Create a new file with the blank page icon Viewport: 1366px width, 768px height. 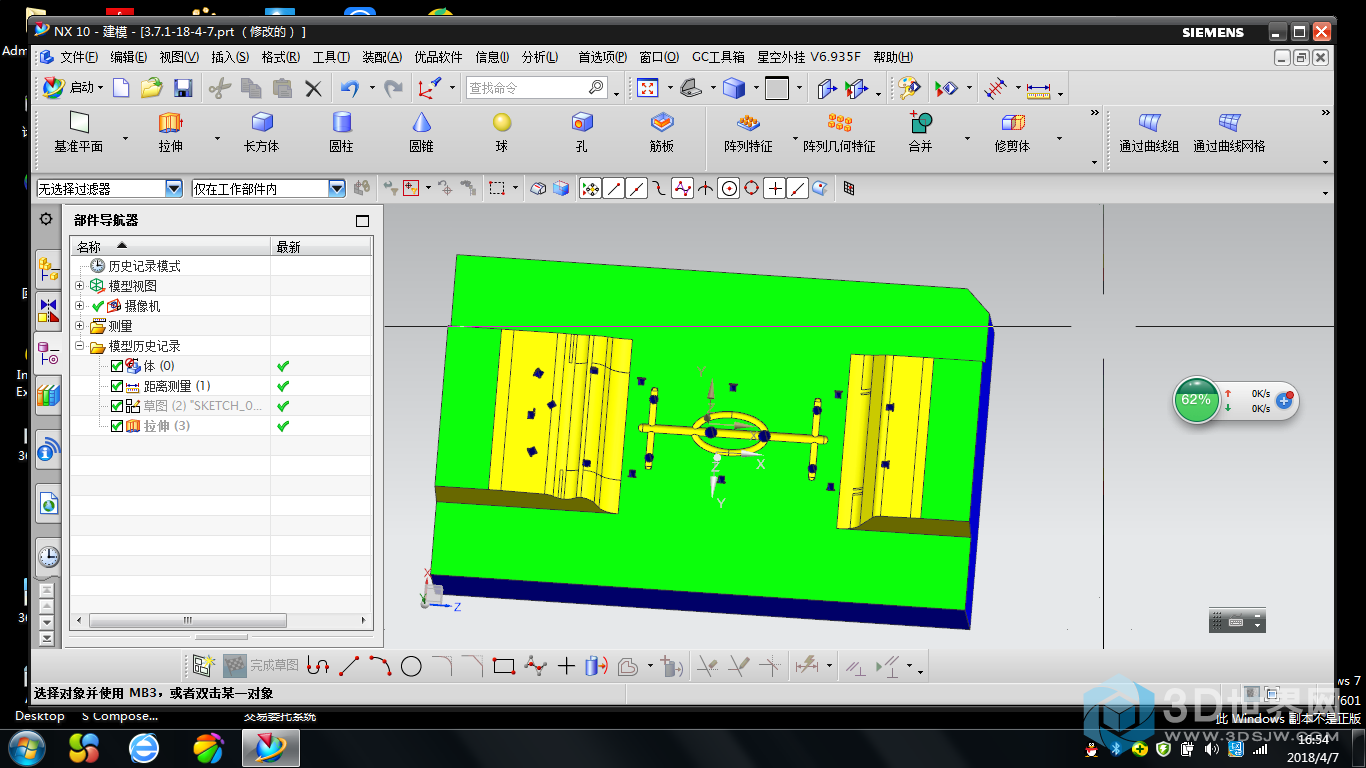pyautogui.click(x=121, y=88)
